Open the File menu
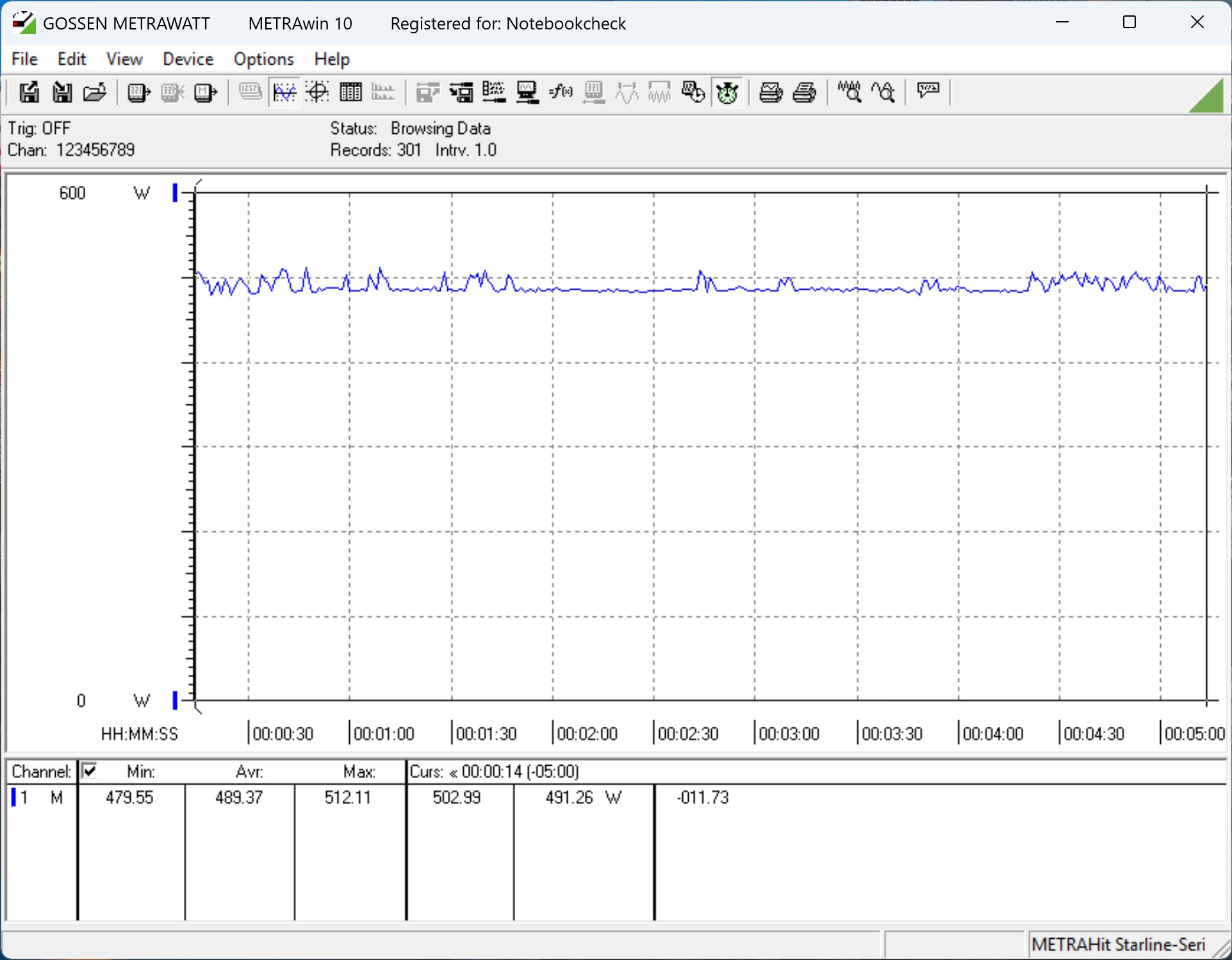Image resolution: width=1232 pixels, height=960 pixels. click(x=24, y=59)
